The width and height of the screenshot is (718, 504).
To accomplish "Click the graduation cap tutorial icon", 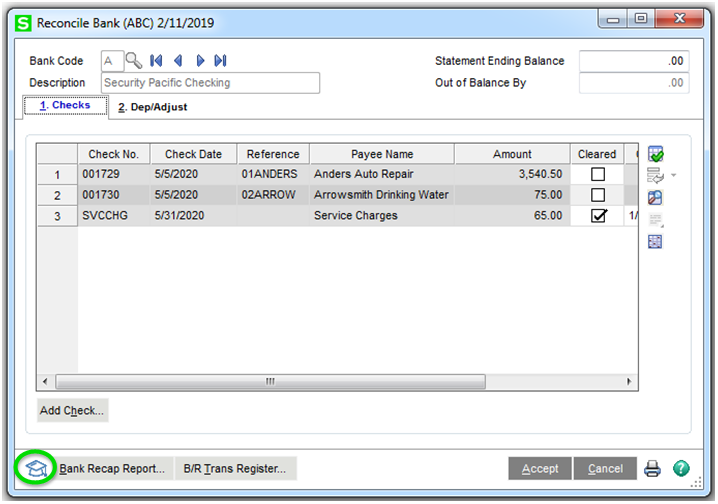I will (36, 468).
